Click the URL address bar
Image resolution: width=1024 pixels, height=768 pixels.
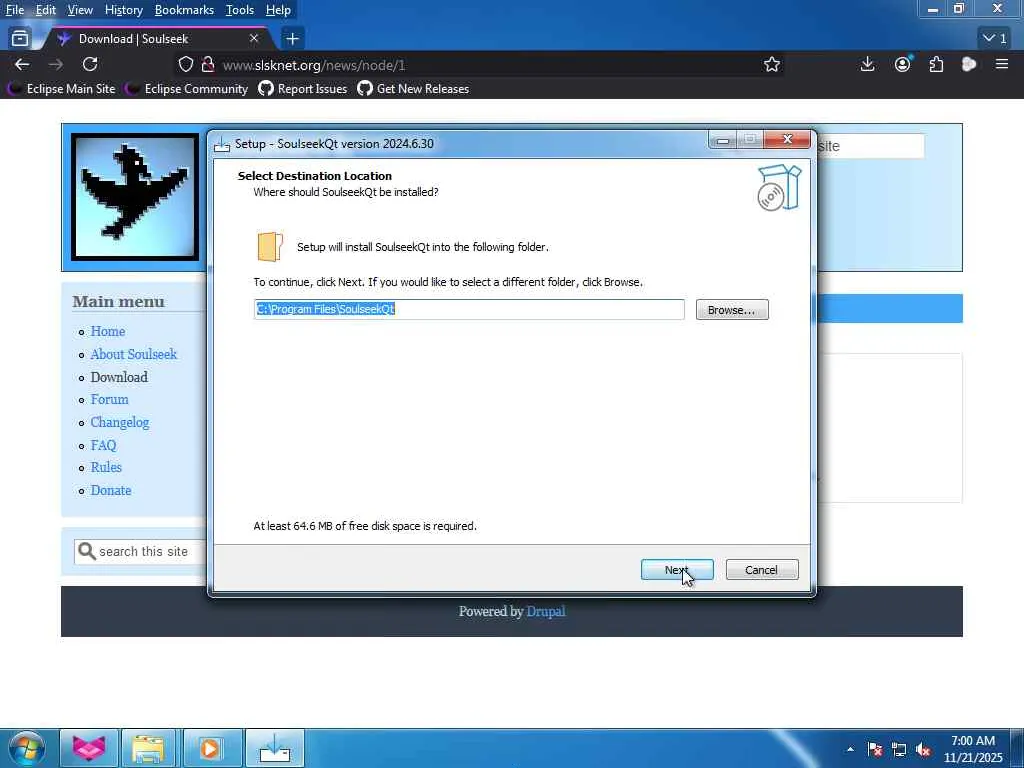[x=483, y=65]
